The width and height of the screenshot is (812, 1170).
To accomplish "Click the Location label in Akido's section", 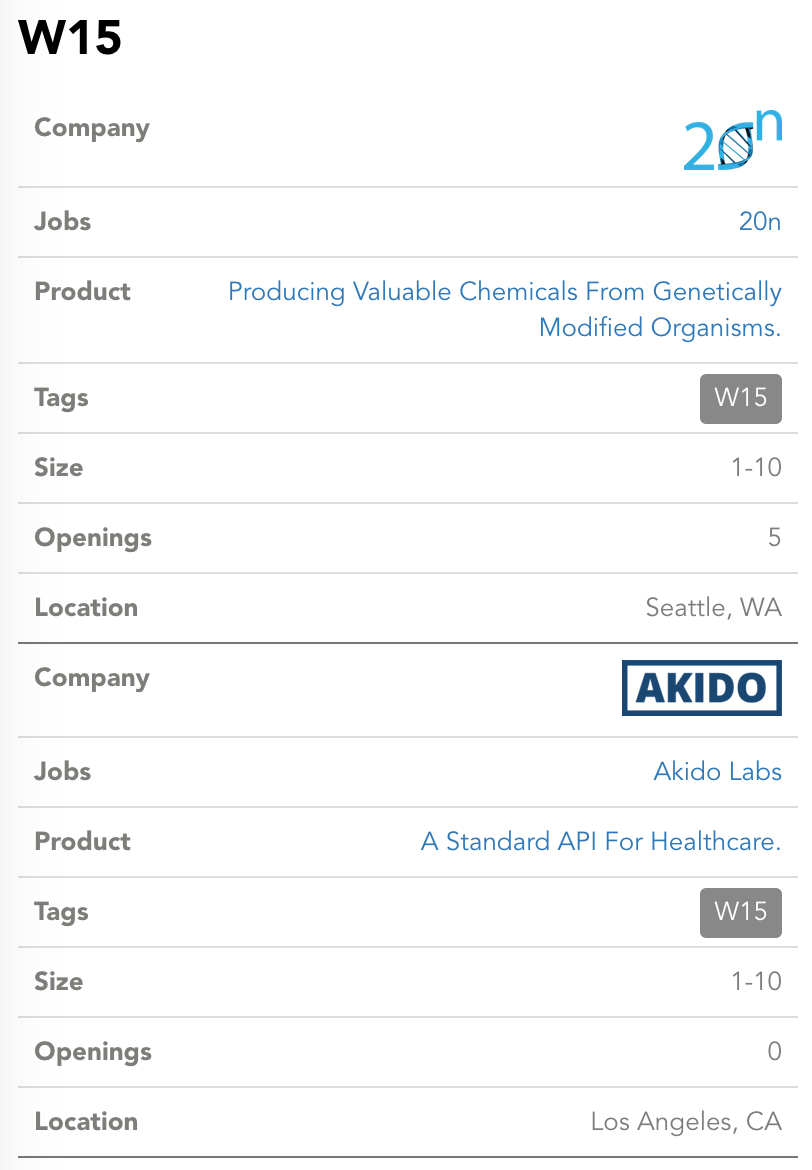I will [x=86, y=1121].
